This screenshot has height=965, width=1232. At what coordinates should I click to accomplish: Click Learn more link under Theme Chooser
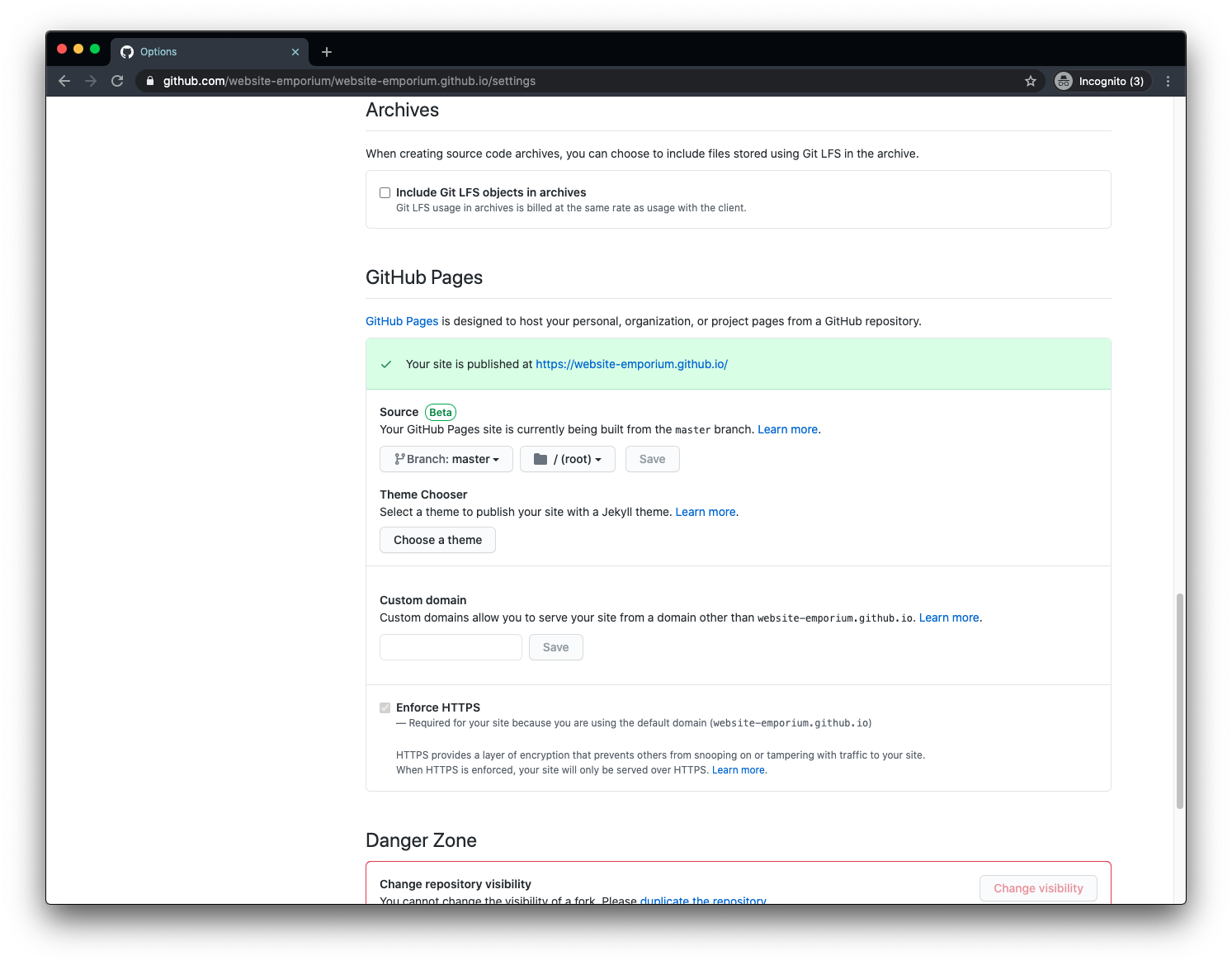706,512
